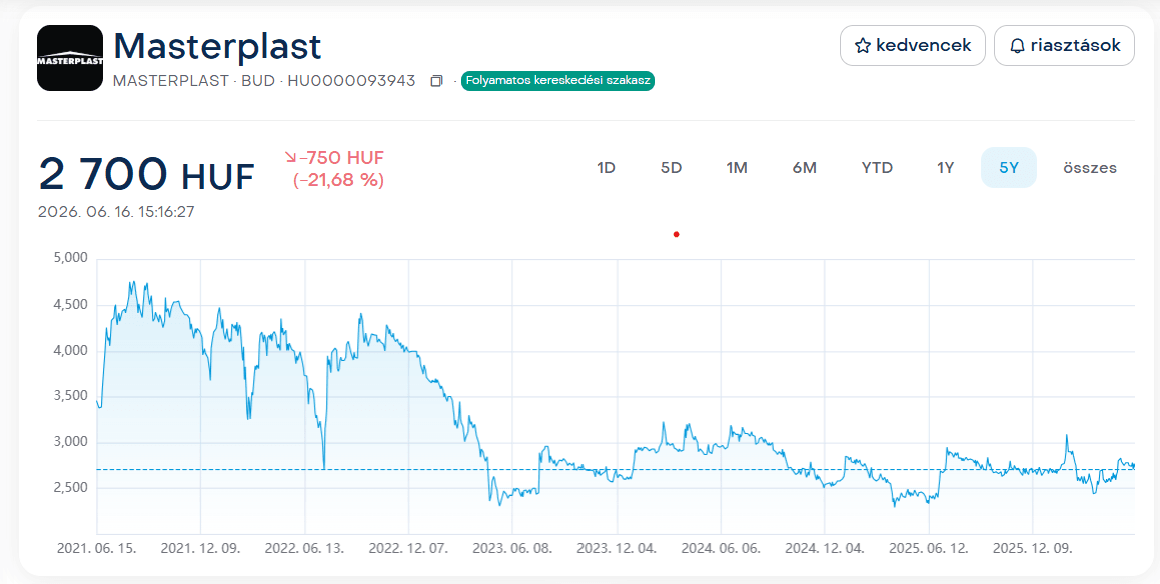
Task: Click the 2021. 12. 09. date label
Action: [x=200, y=549]
